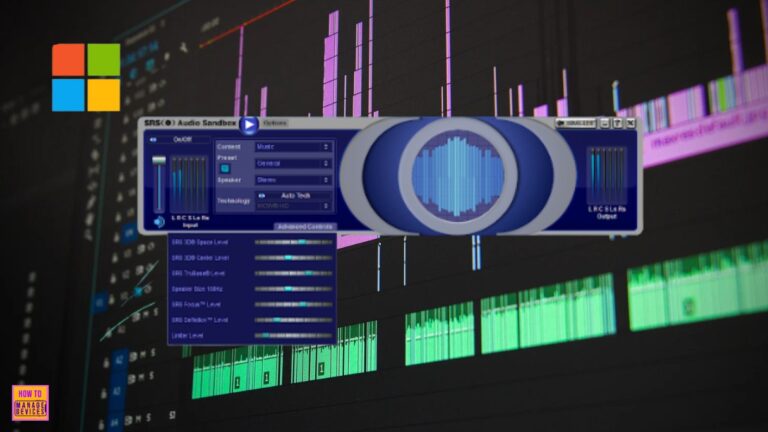Click the help question mark button
The width and height of the screenshot is (768, 432).
click(x=618, y=123)
